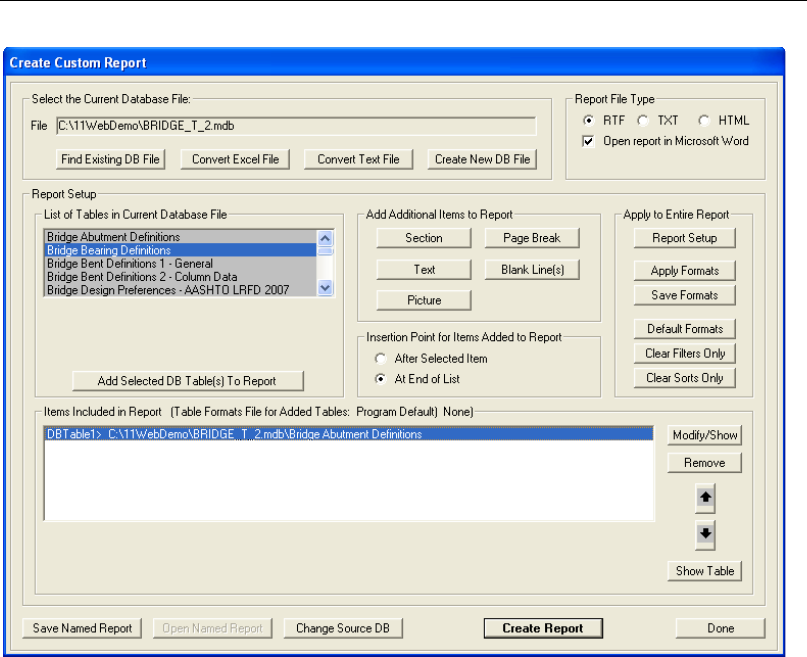Add a Picture to the report
This screenshot has width=807, height=657.
424,300
